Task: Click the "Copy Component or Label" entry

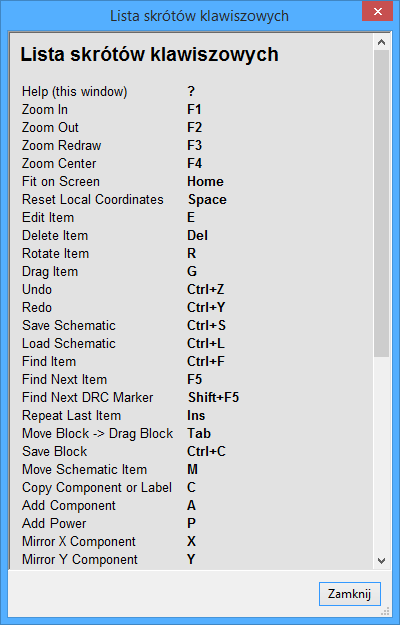Action: (97, 488)
